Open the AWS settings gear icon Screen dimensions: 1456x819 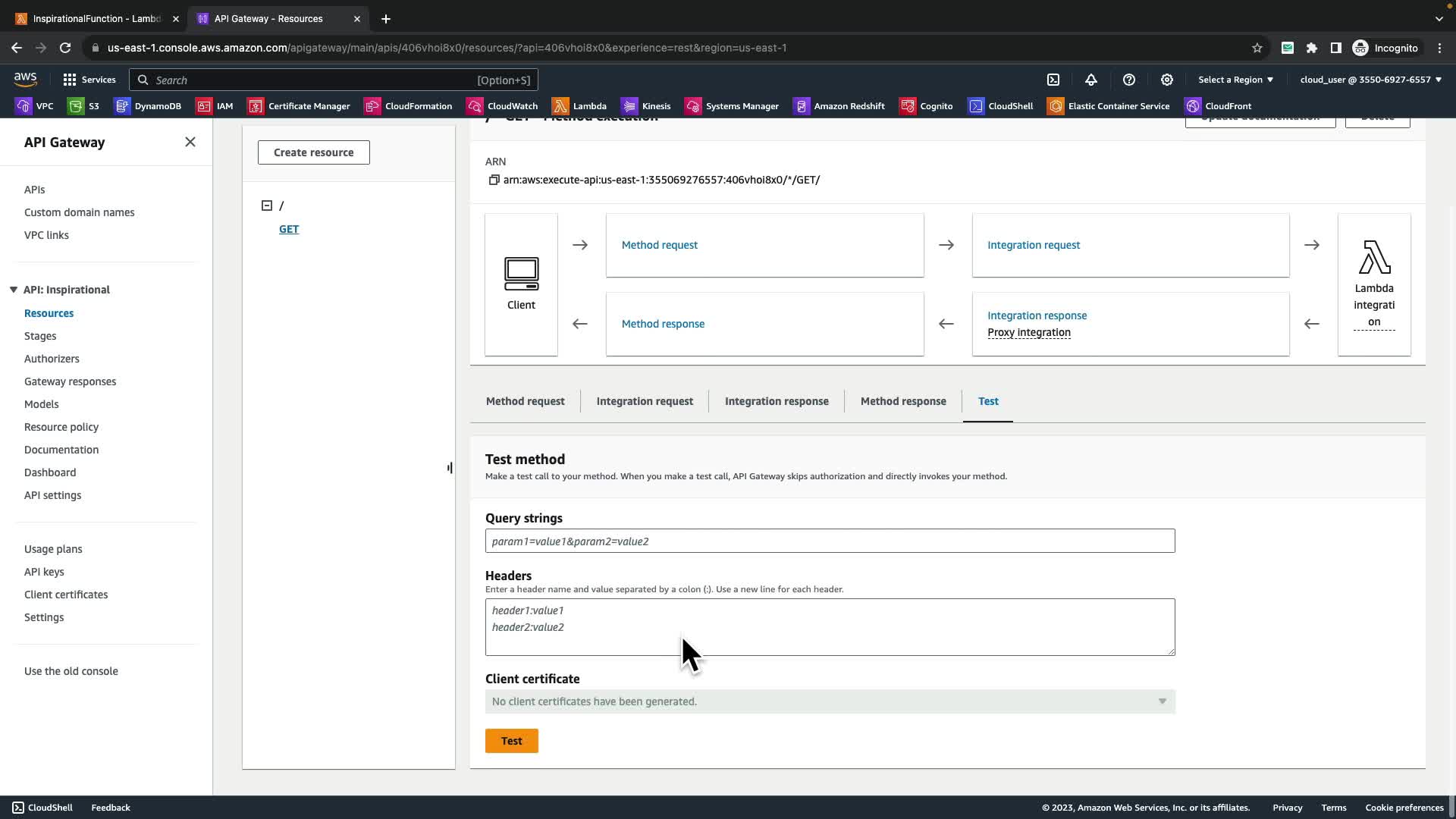pos(1167,80)
